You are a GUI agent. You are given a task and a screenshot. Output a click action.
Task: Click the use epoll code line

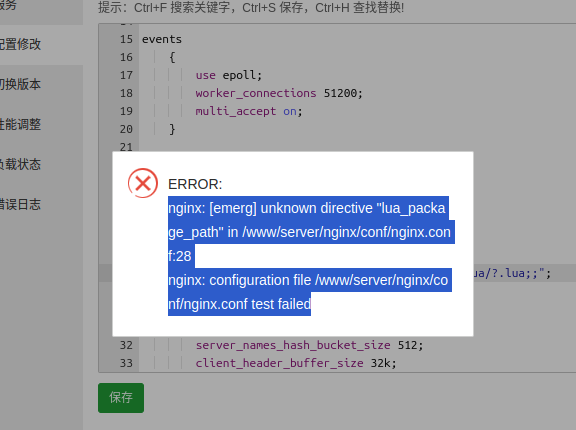[228, 75]
